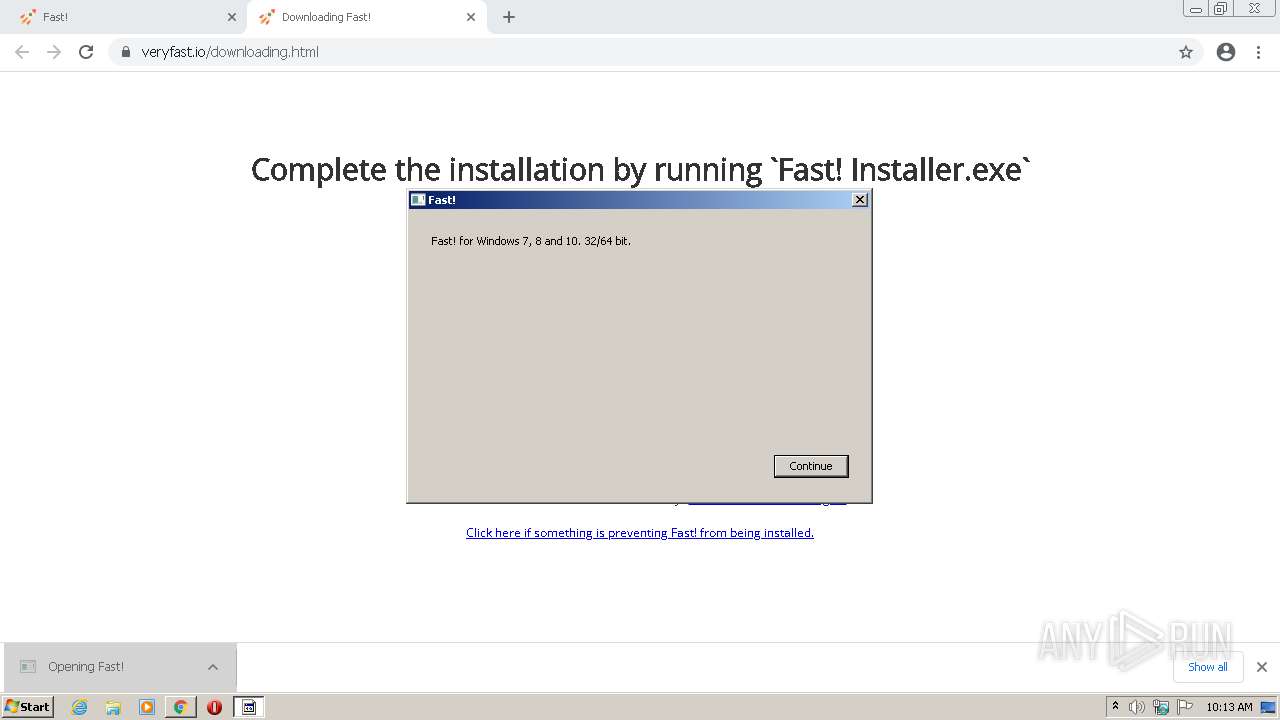
Task: Click Continue in the Fast! installer dialog
Action: (x=811, y=466)
